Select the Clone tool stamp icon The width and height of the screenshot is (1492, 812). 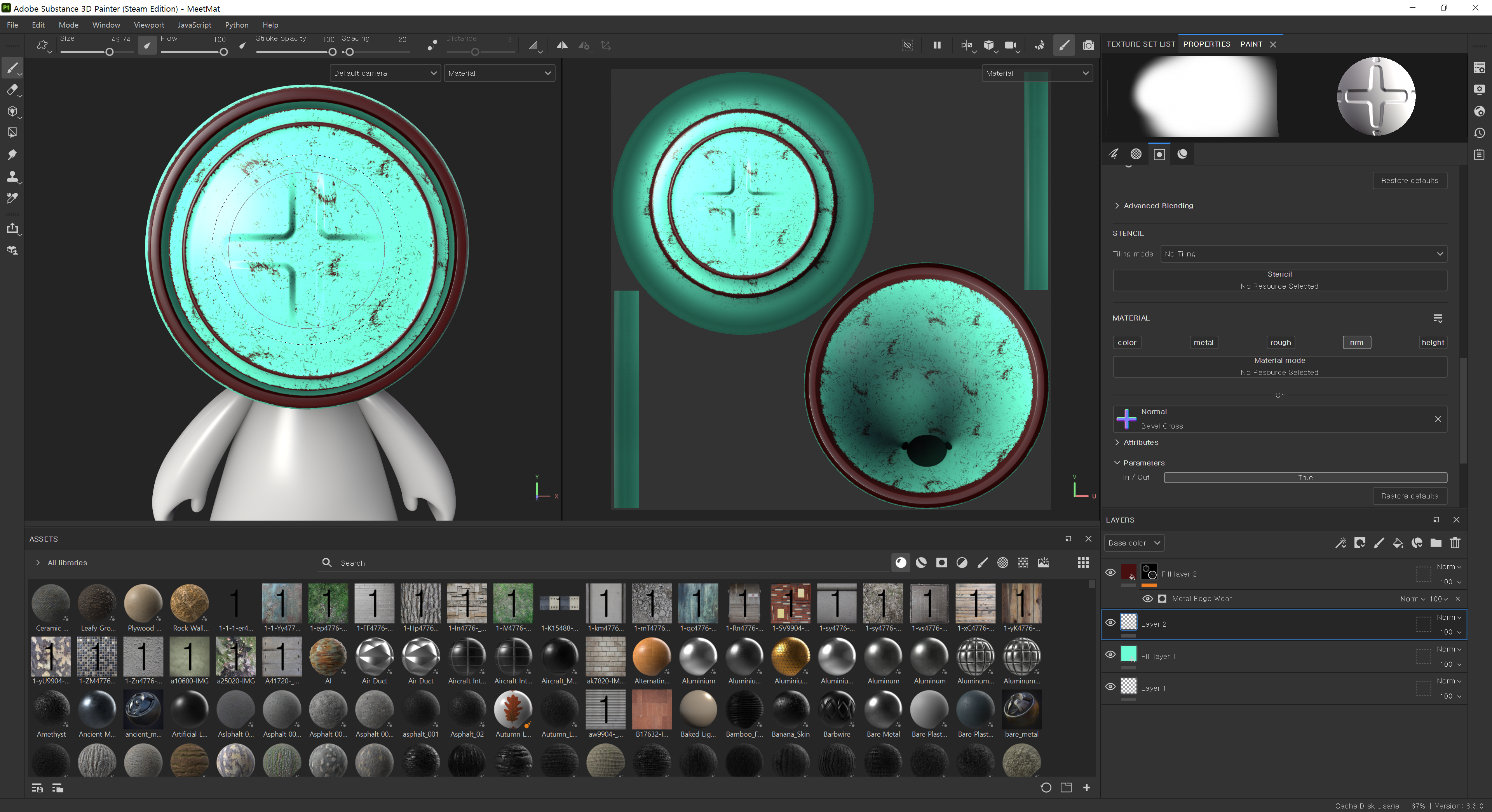(x=12, y=177)
